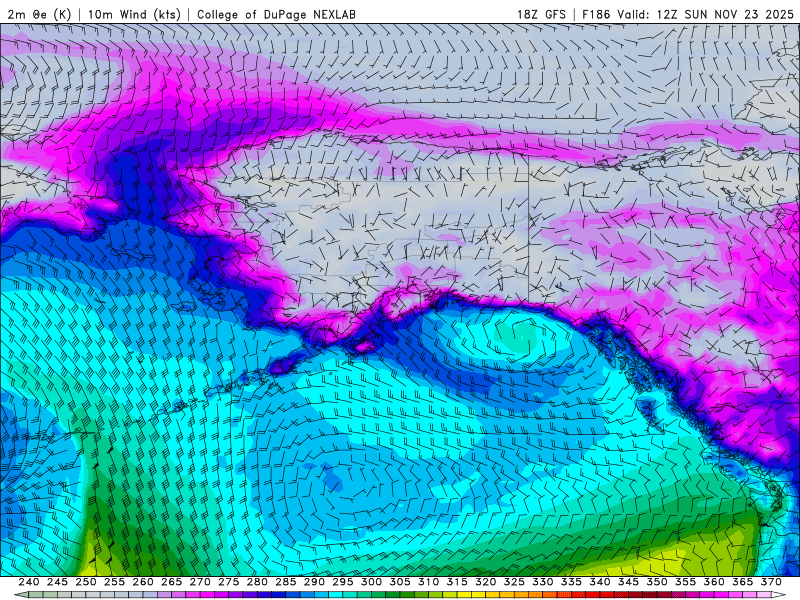Click the 280 colorbar scale label
The image size is (800, 600).
(x=257, y=582)
